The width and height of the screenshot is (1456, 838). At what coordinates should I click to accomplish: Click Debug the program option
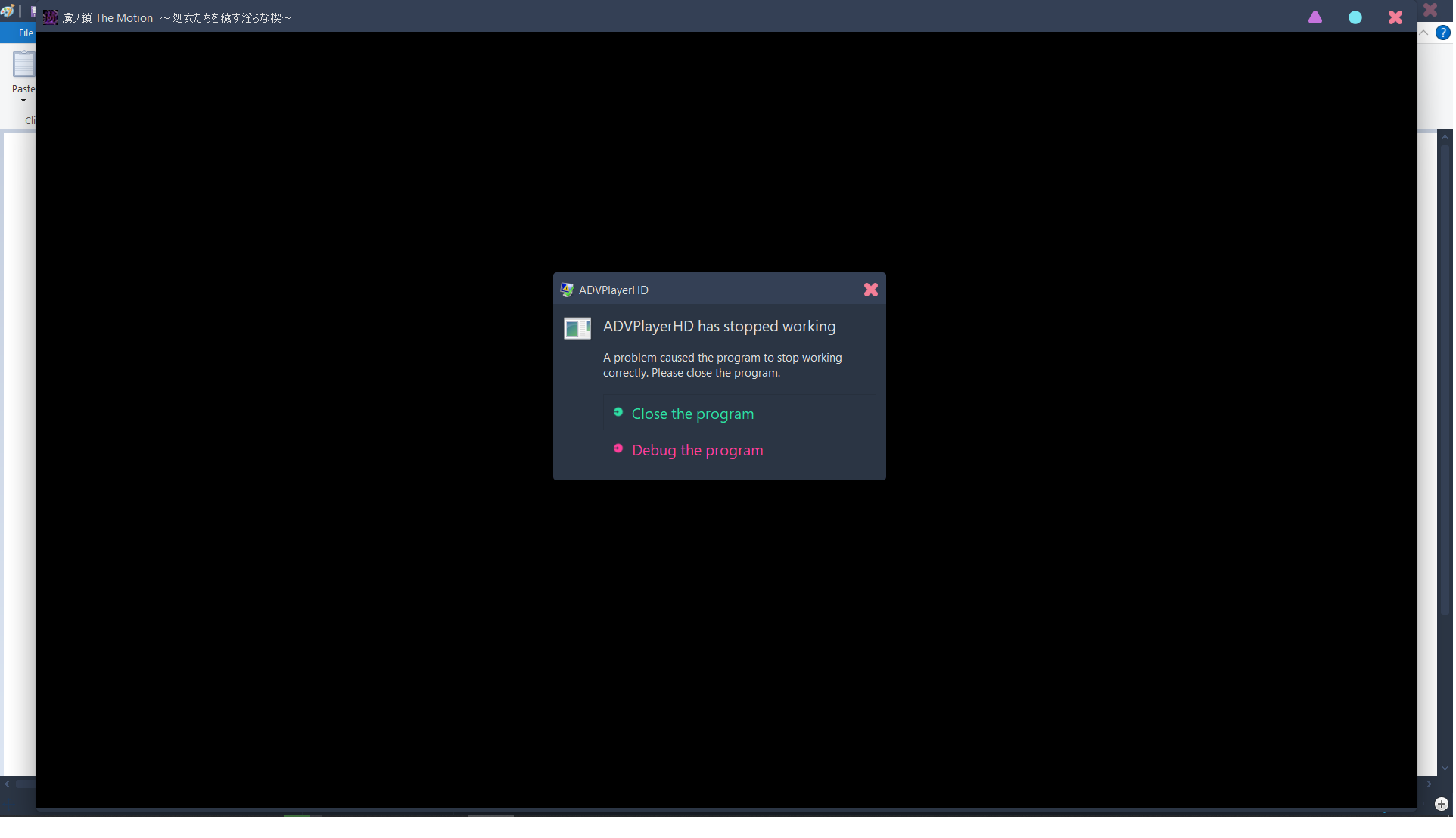point(697,451)
